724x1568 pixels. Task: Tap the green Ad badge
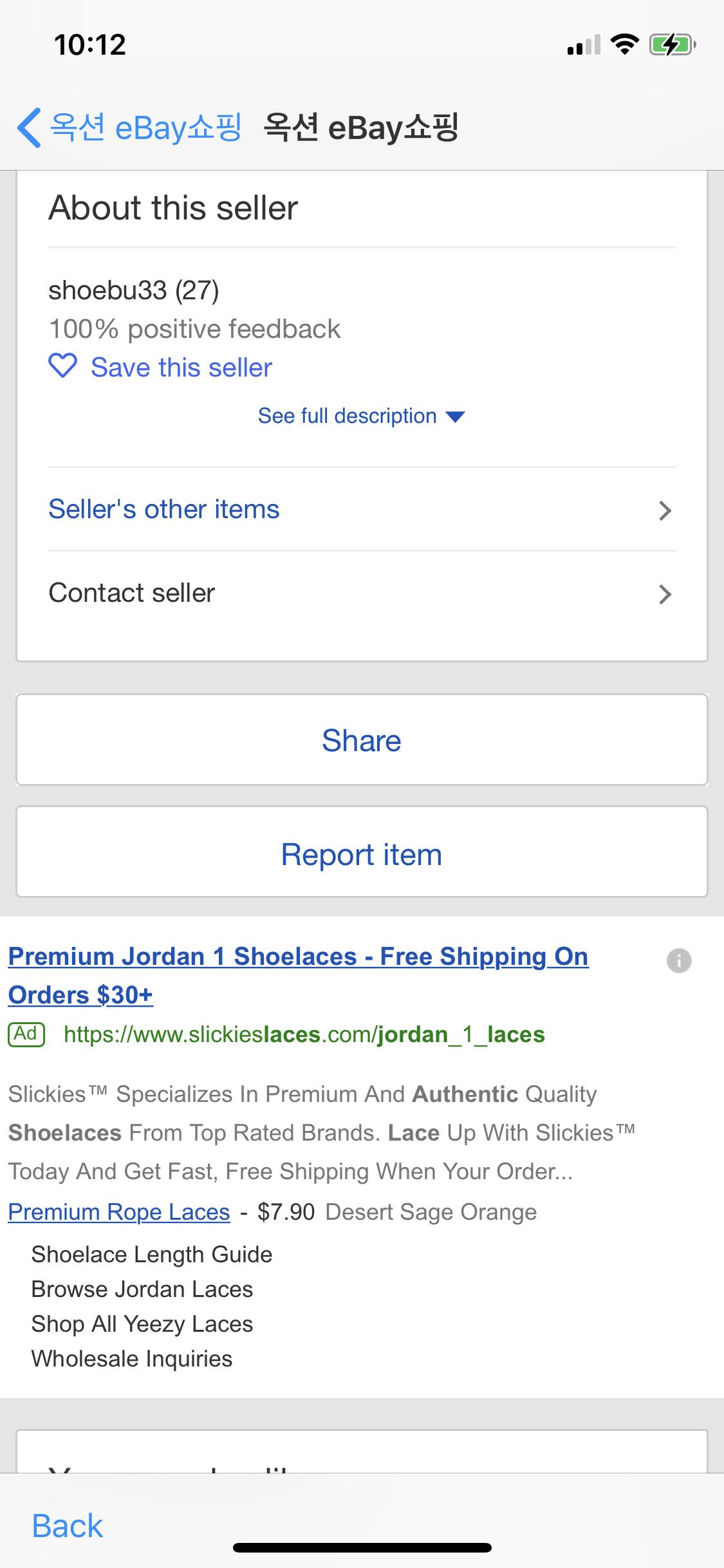pos(26,1034)
